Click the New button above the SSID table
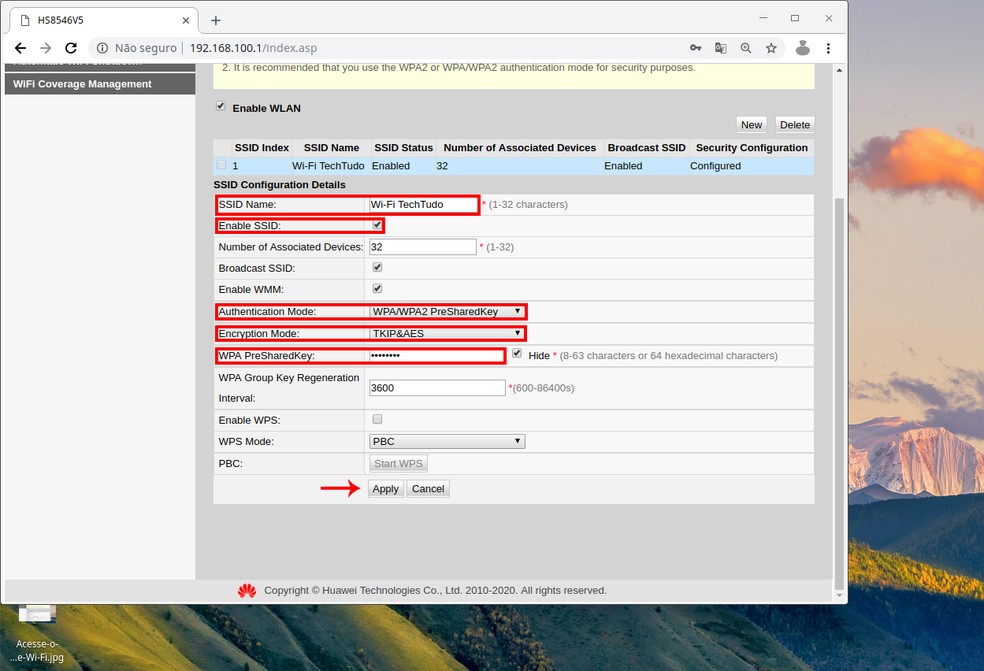This screenshot has width=984, height=671. pos(751,124)
